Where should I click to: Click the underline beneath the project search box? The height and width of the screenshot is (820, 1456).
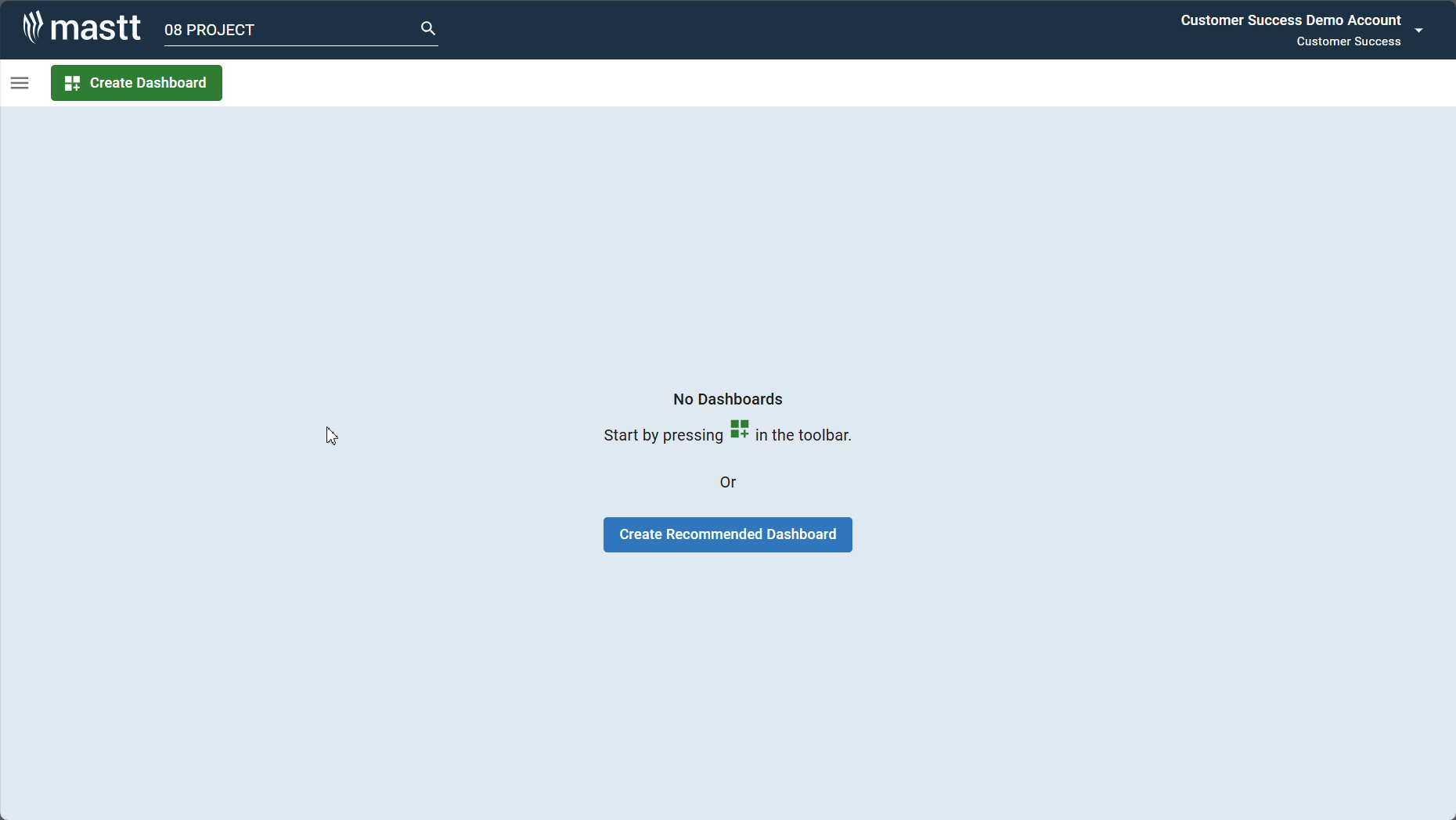(x=301, y=45)
